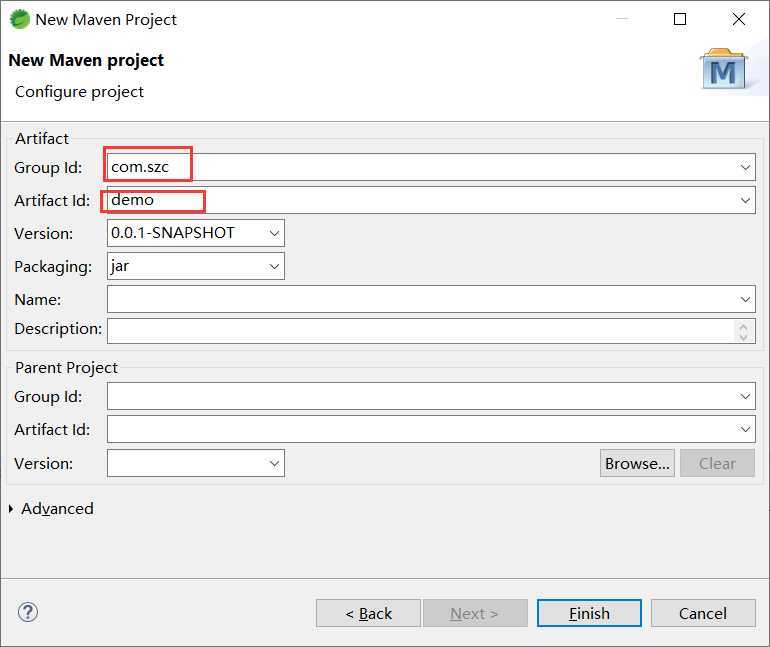Click the Spring icon in title bar
The width and height of the screenshot is (770, 647).
point(19,19)
